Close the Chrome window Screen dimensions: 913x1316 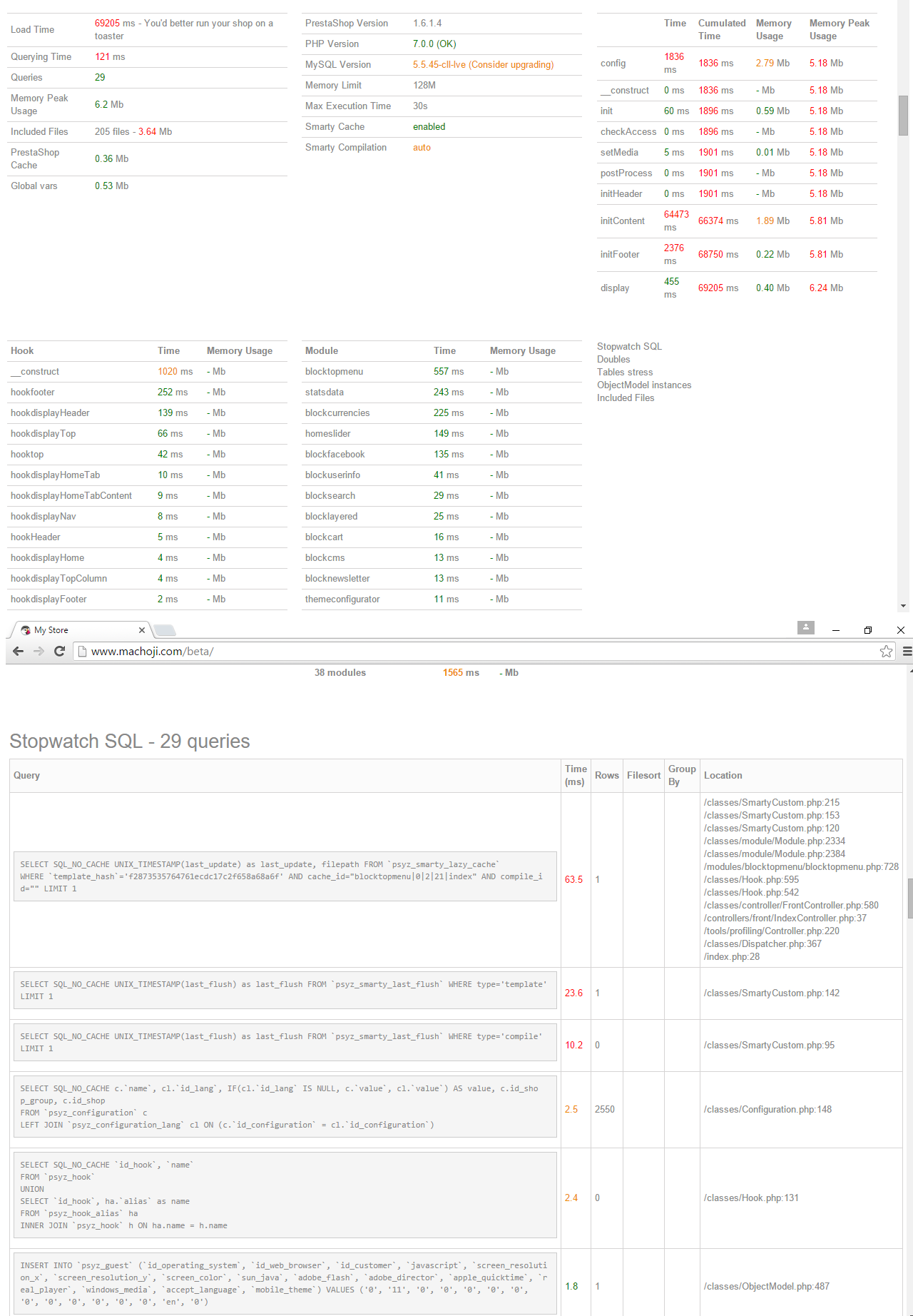click(901, 630)
